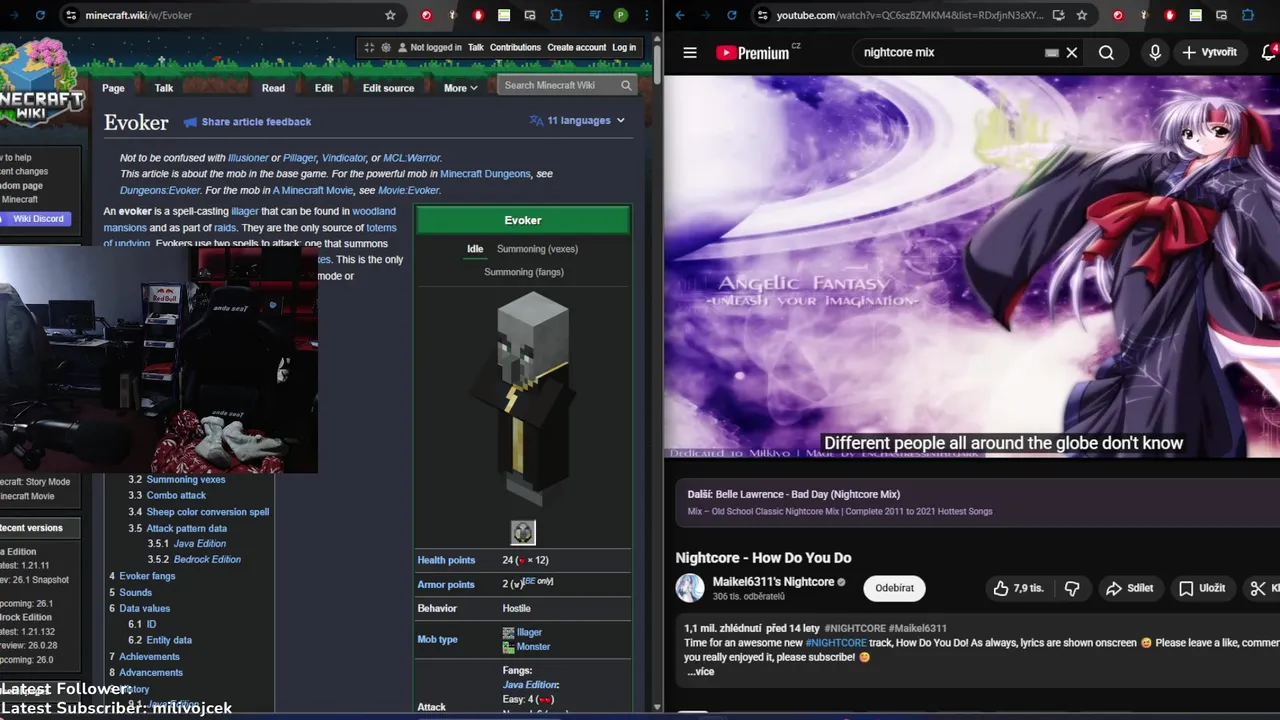Expand the wiki More actions menu
1280x720 pixels.
(460, 88)
